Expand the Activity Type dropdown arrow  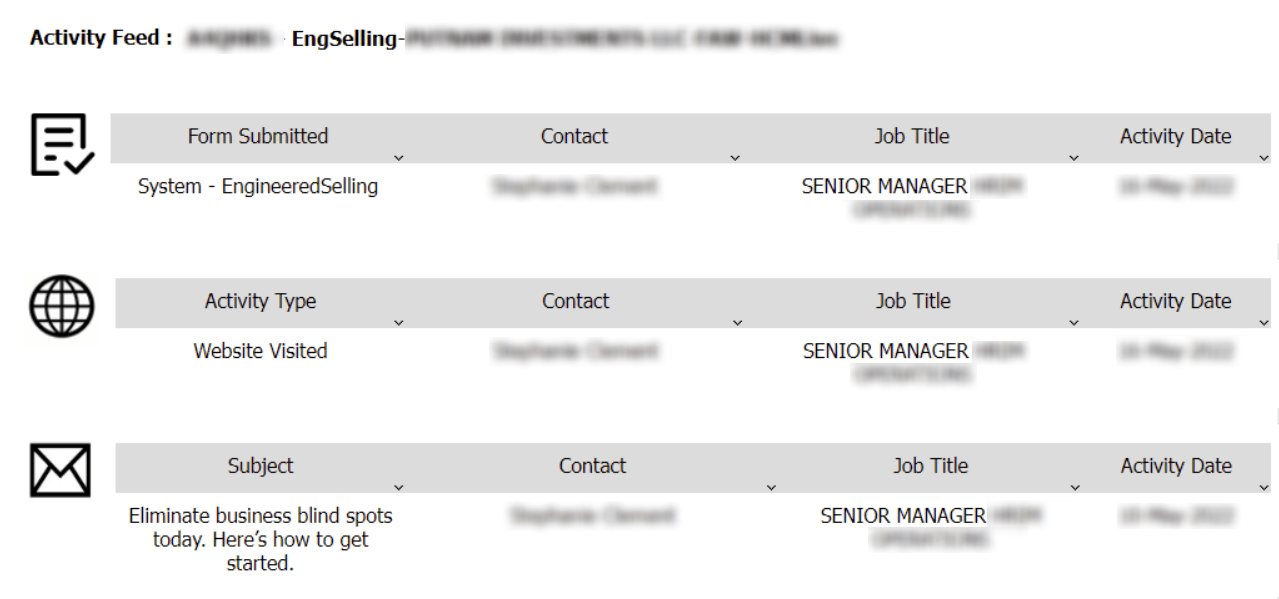(x=397, y=322)
